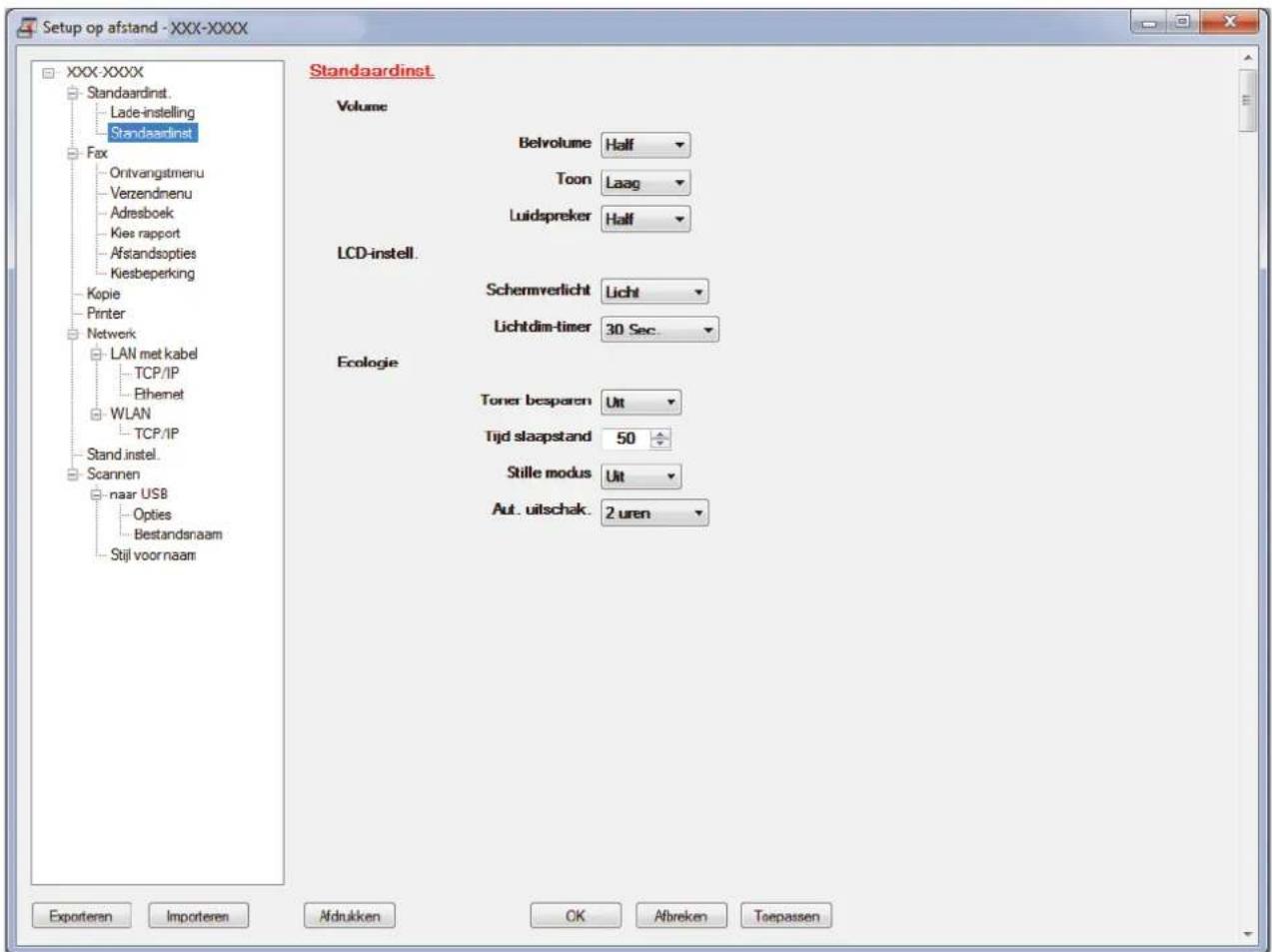Image resolution: width=1272 pixels, height=952 pixels.
Task: Open the Toner besparen dropdown
Action: [x=640, y=403]
